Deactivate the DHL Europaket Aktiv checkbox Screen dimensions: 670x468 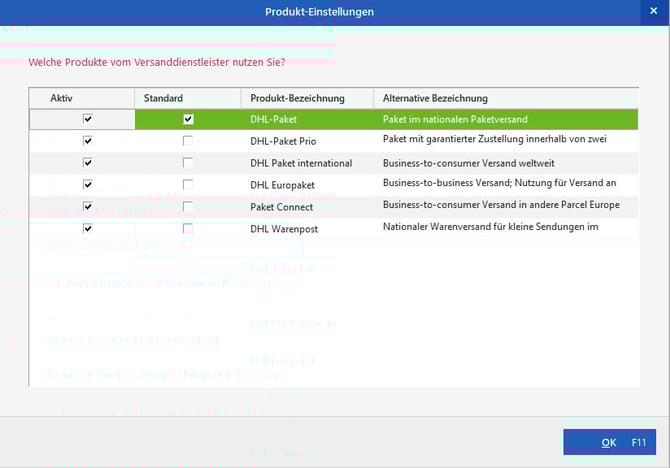[x=88, y=185]
